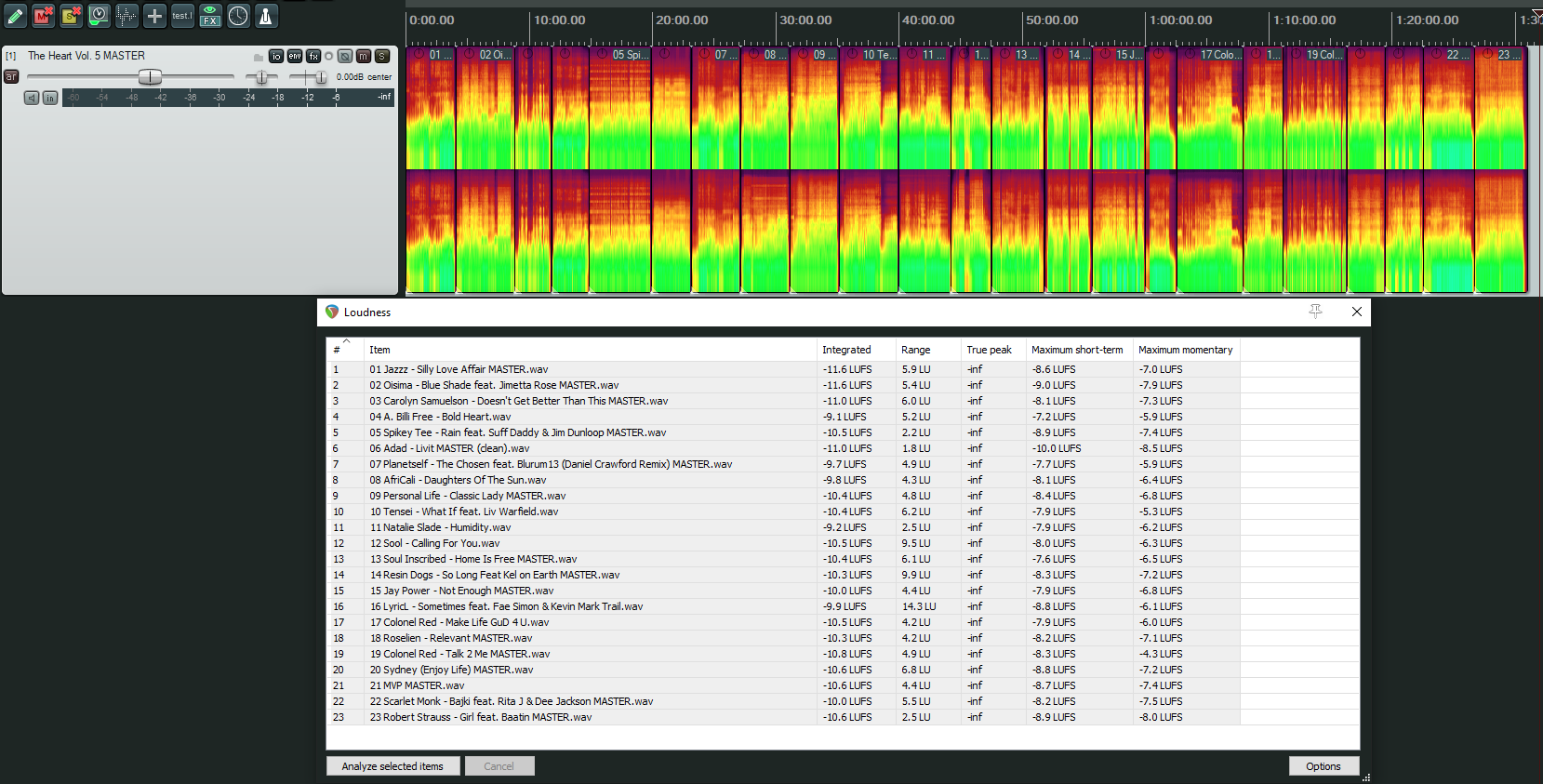Click the unmute all tracks icon
The image size is (1543, 784).
(43, 16)
